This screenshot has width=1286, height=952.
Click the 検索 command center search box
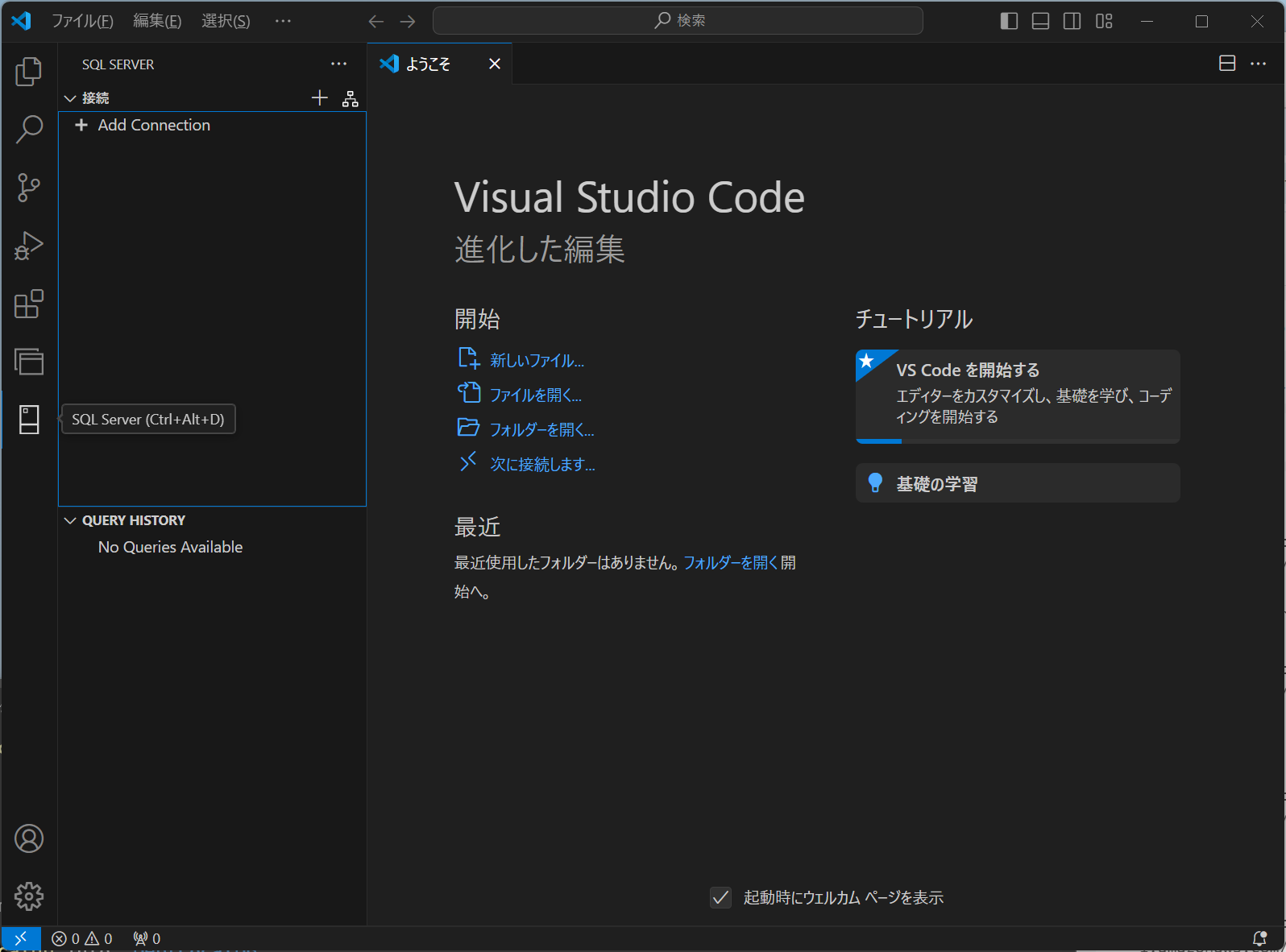coord(678,21)
